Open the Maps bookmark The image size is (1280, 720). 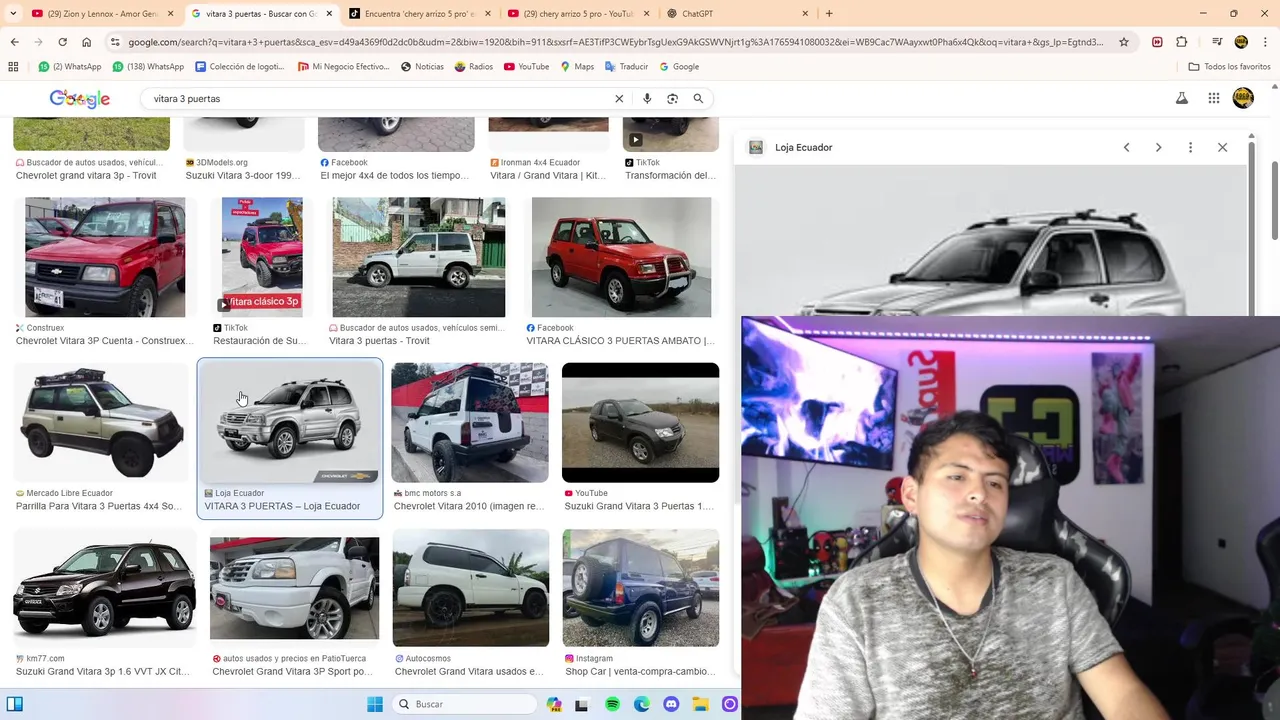pos(577,66)
